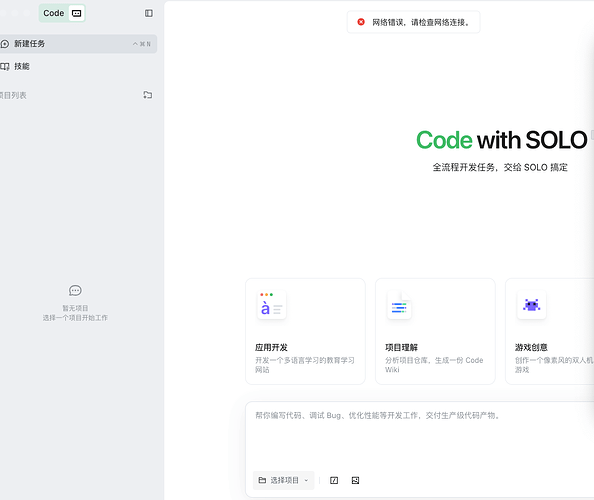Click the slash command icon in input bar
The width and height of the screenshot is (594, 500).
(334, 480)
